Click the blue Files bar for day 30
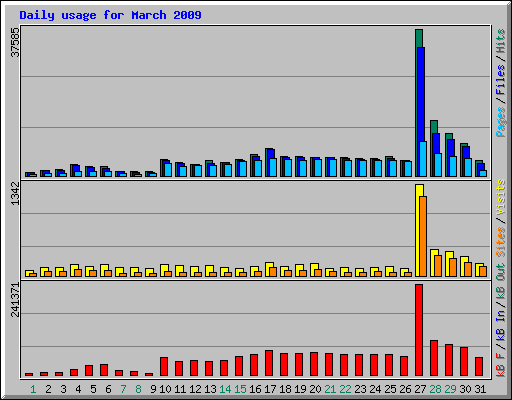 466,152
